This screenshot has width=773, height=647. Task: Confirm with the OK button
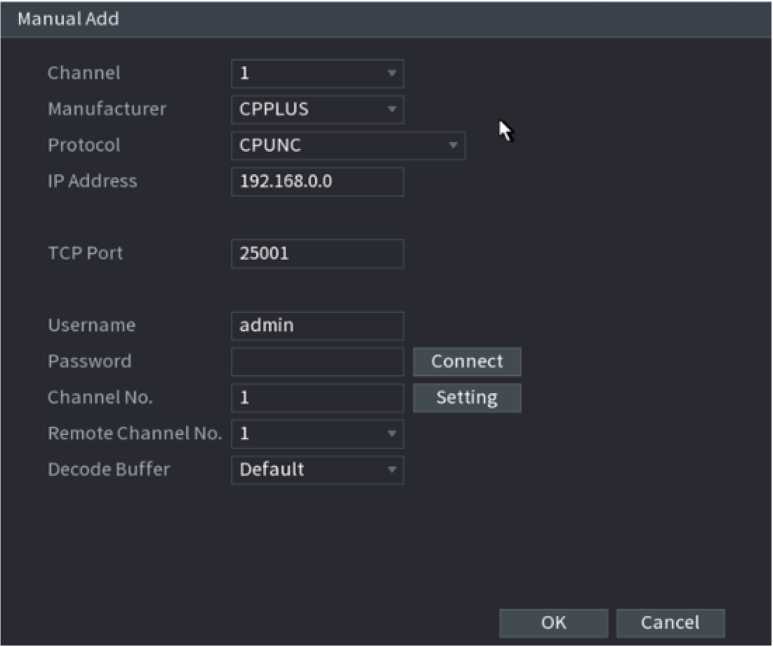(x=554, y=623)
